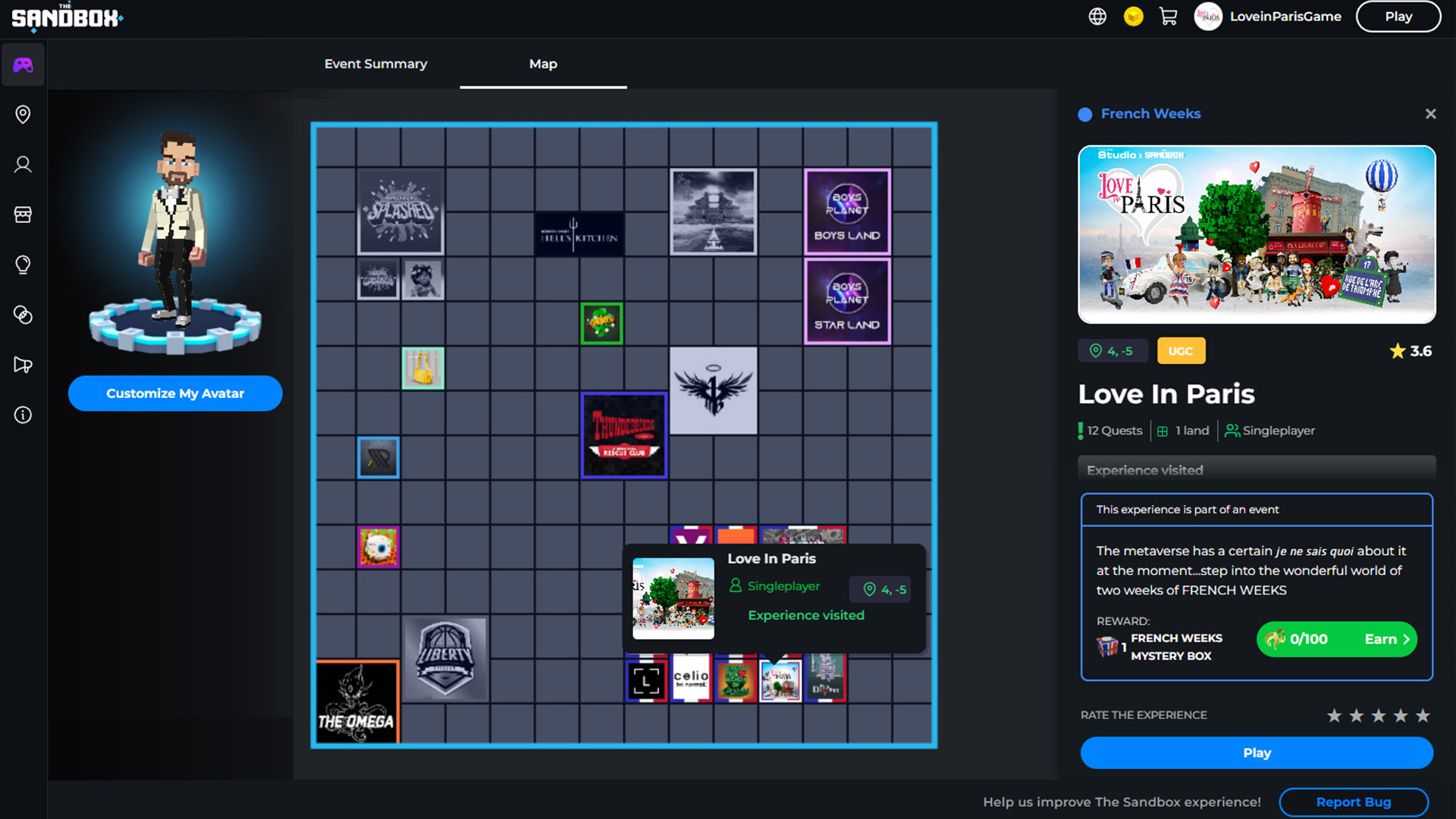Select The Omega land tile

pyautogui.click(x=356, y=702)
